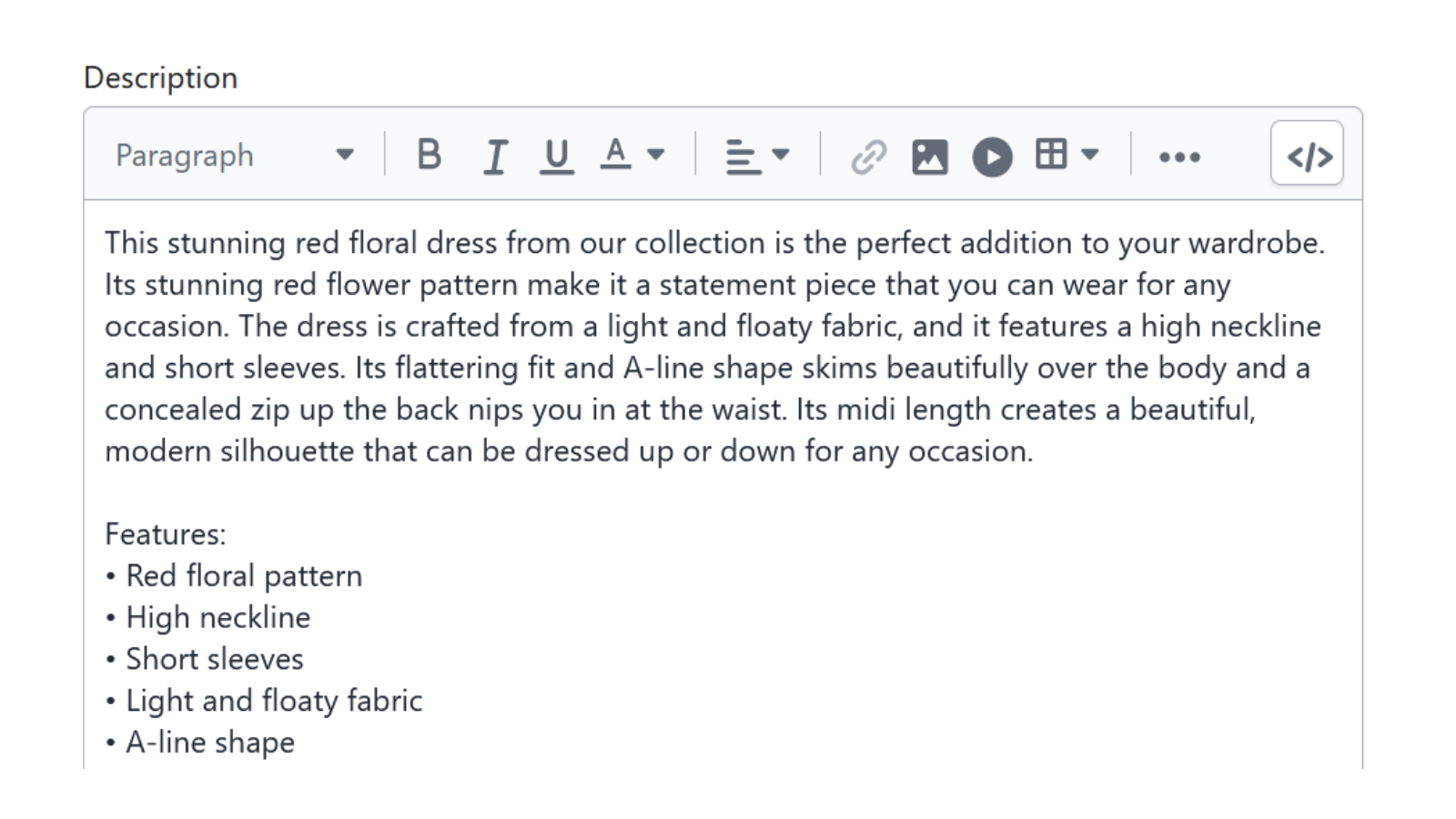Insert an image
Image resolution: width=1456 pixels, height=819 pixels.
930,156
